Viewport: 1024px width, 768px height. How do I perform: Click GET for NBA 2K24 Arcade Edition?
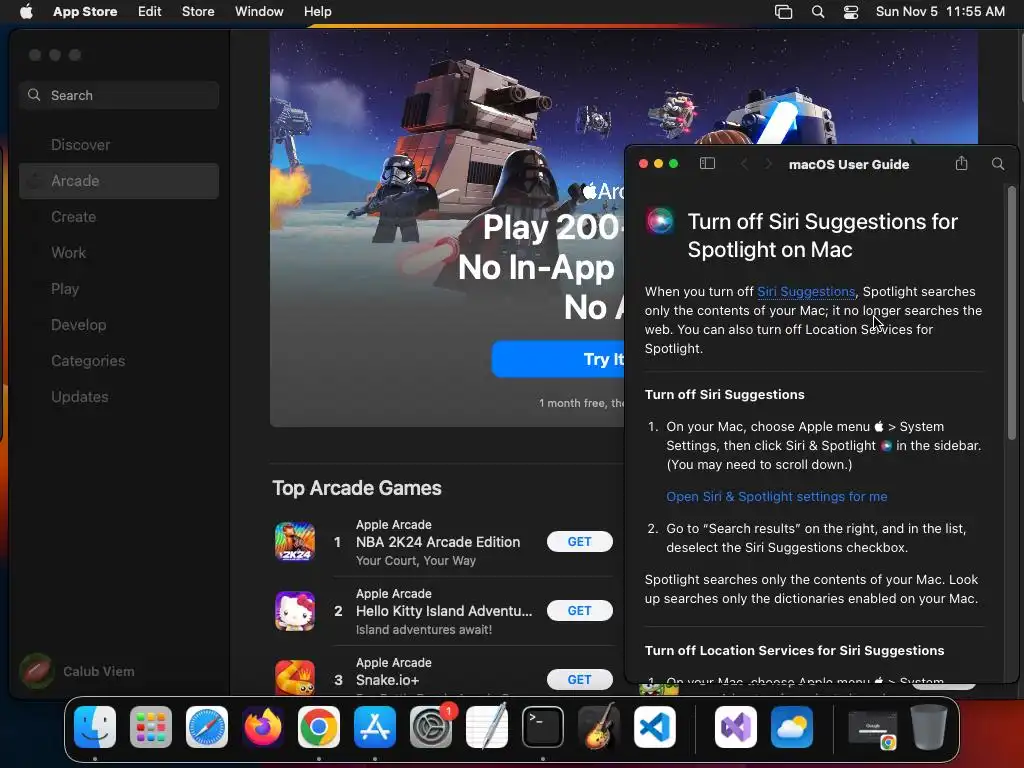coord(579,541)
